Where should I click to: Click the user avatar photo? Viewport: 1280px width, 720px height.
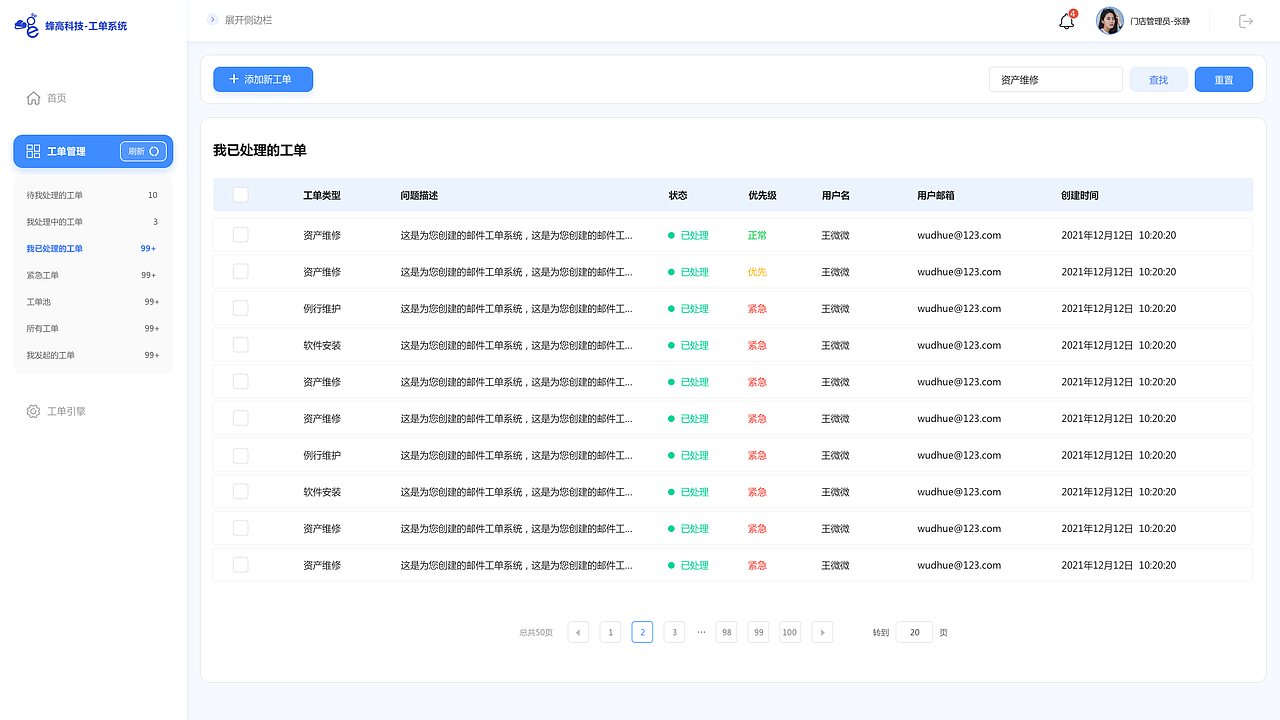(1110, 21)
